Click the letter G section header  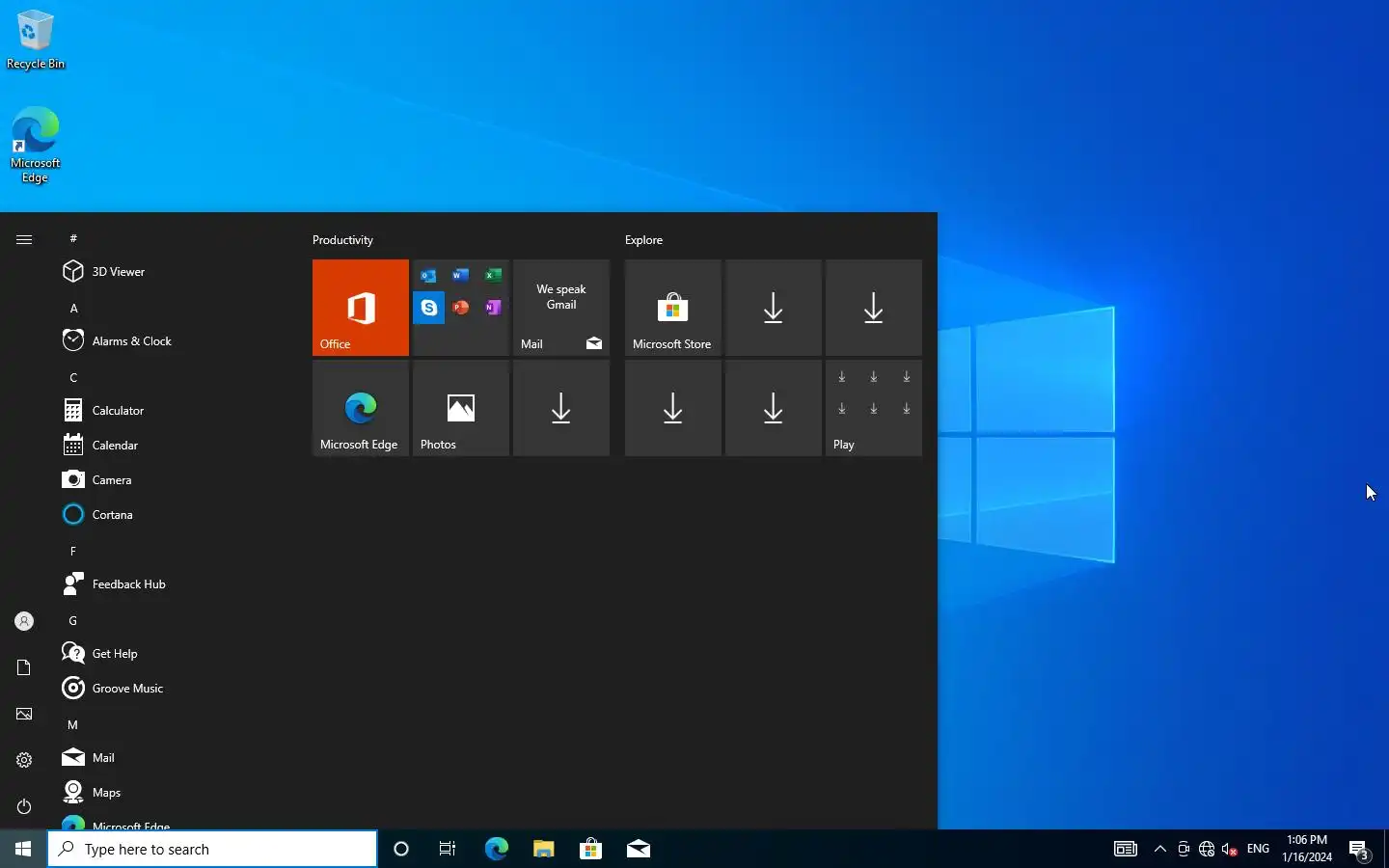coord(73,621)
